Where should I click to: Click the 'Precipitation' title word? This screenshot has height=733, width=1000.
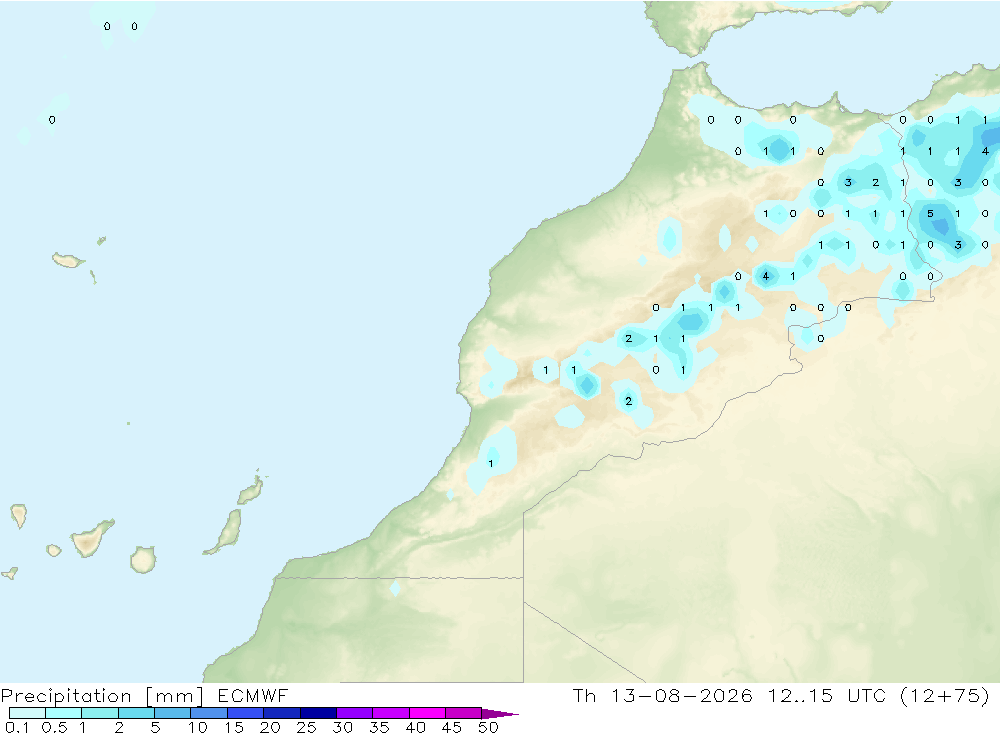click(x=66, y=696)
